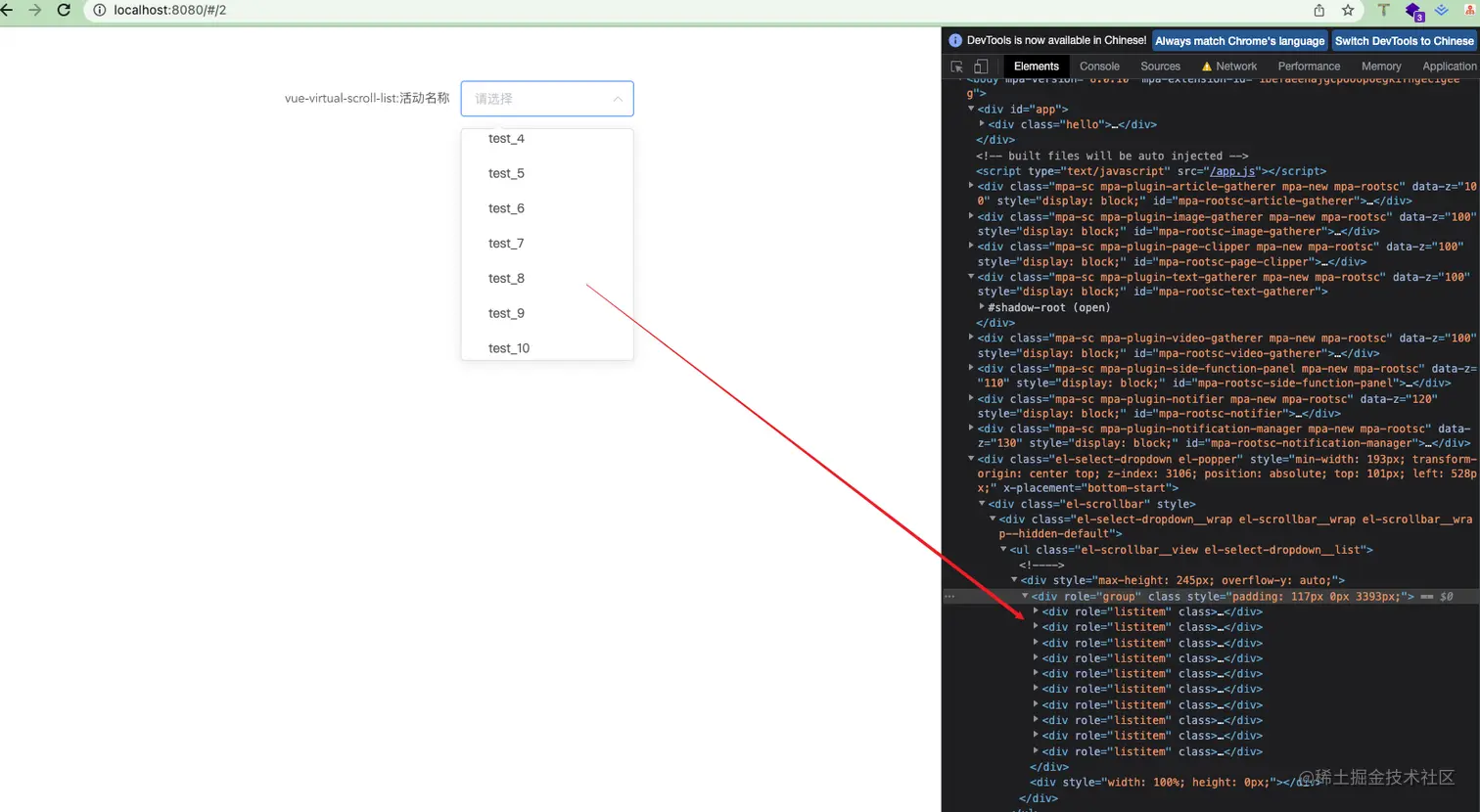Expand the mpa-plugin-image-gatherer div node
This screenshot has height=812, width=1480.
pyautogui.click(x=971, y=216)
